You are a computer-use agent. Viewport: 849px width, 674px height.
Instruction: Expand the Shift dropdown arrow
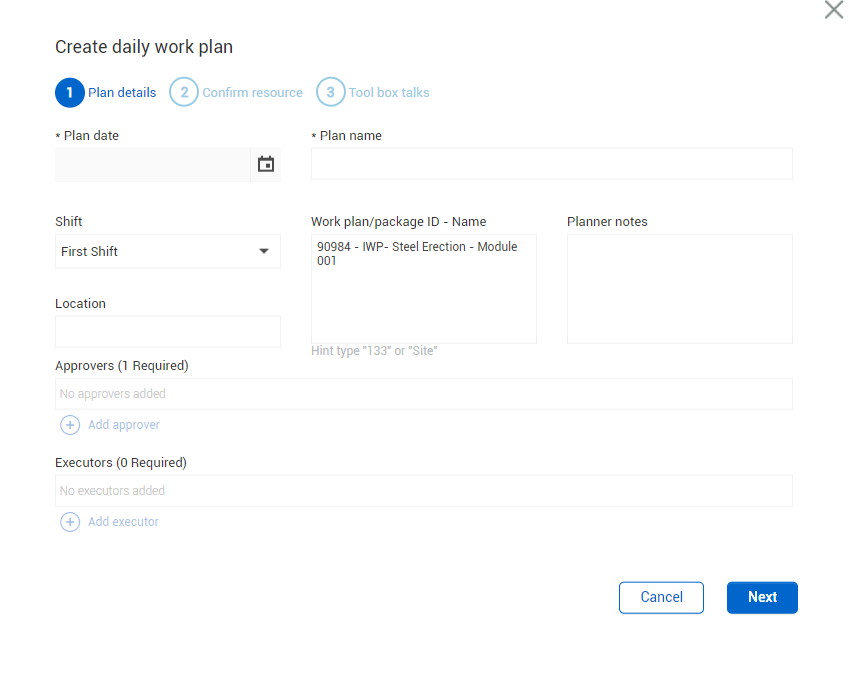coord(264,252)
